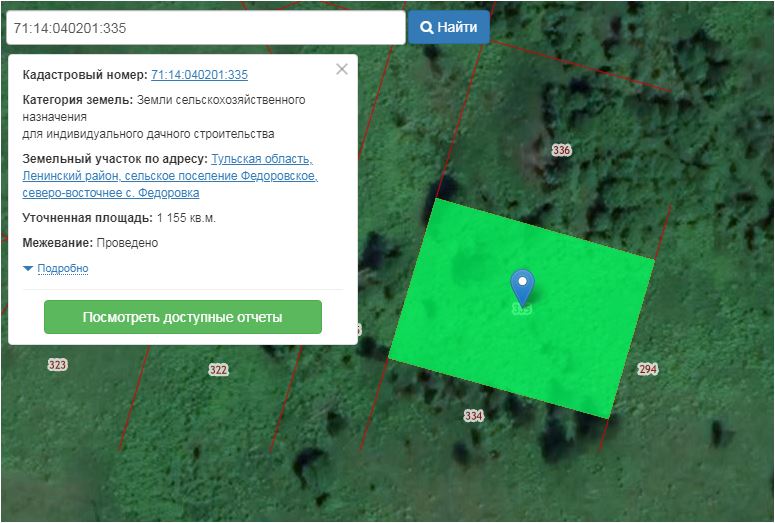Select parcel label 323 on map
Screen dimensions: 775x523
[57, 365]
